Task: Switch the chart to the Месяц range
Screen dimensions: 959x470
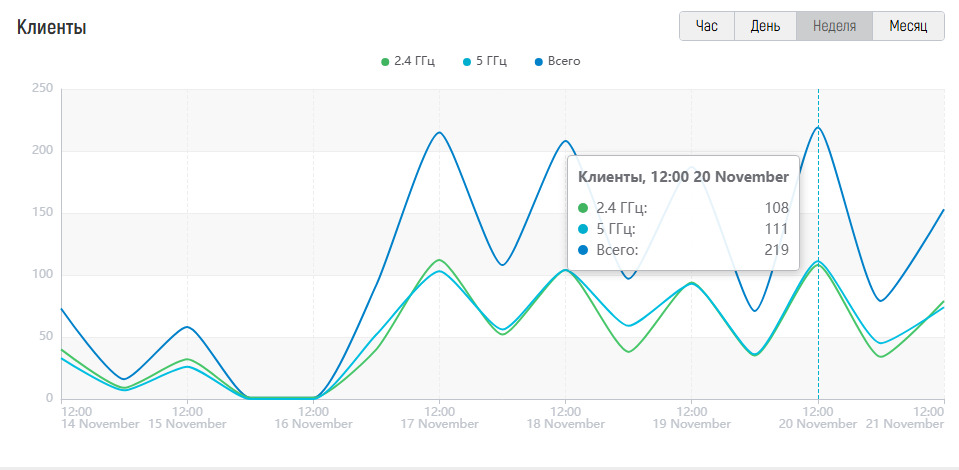Action: [908, 26]
